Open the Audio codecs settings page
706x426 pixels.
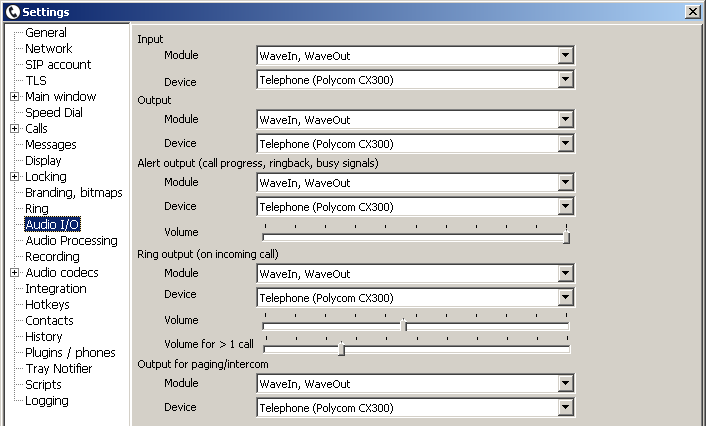62,272
